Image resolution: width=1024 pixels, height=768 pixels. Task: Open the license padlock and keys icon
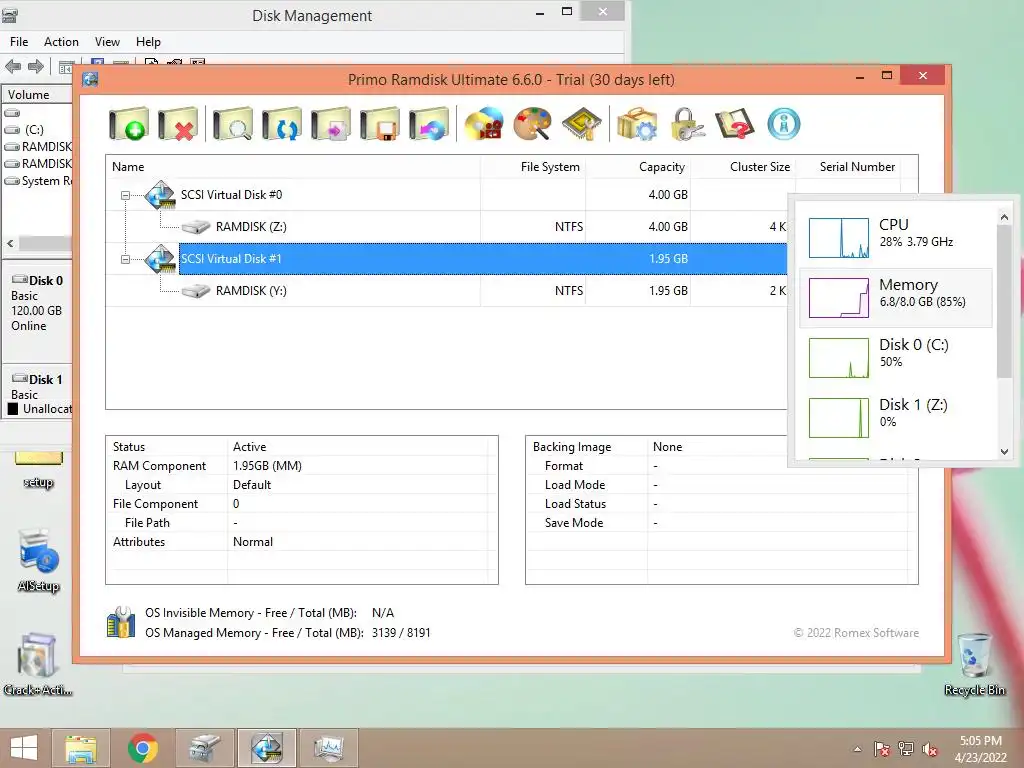pos(687,123)
